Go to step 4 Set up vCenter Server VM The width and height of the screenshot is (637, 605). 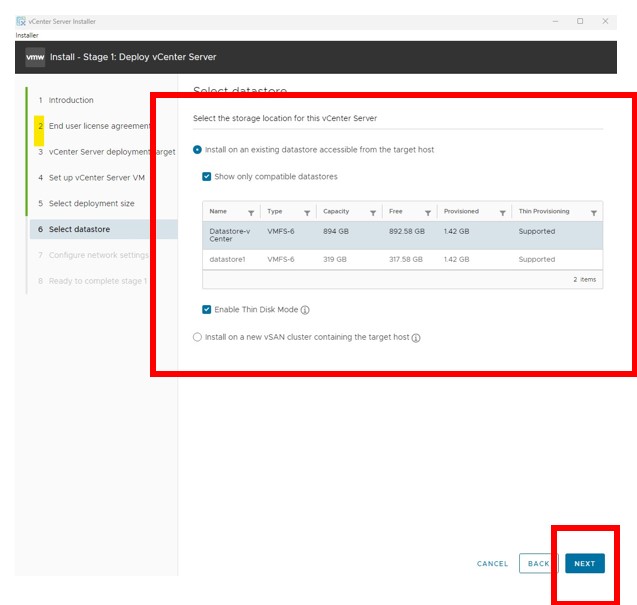pos(97,178)
